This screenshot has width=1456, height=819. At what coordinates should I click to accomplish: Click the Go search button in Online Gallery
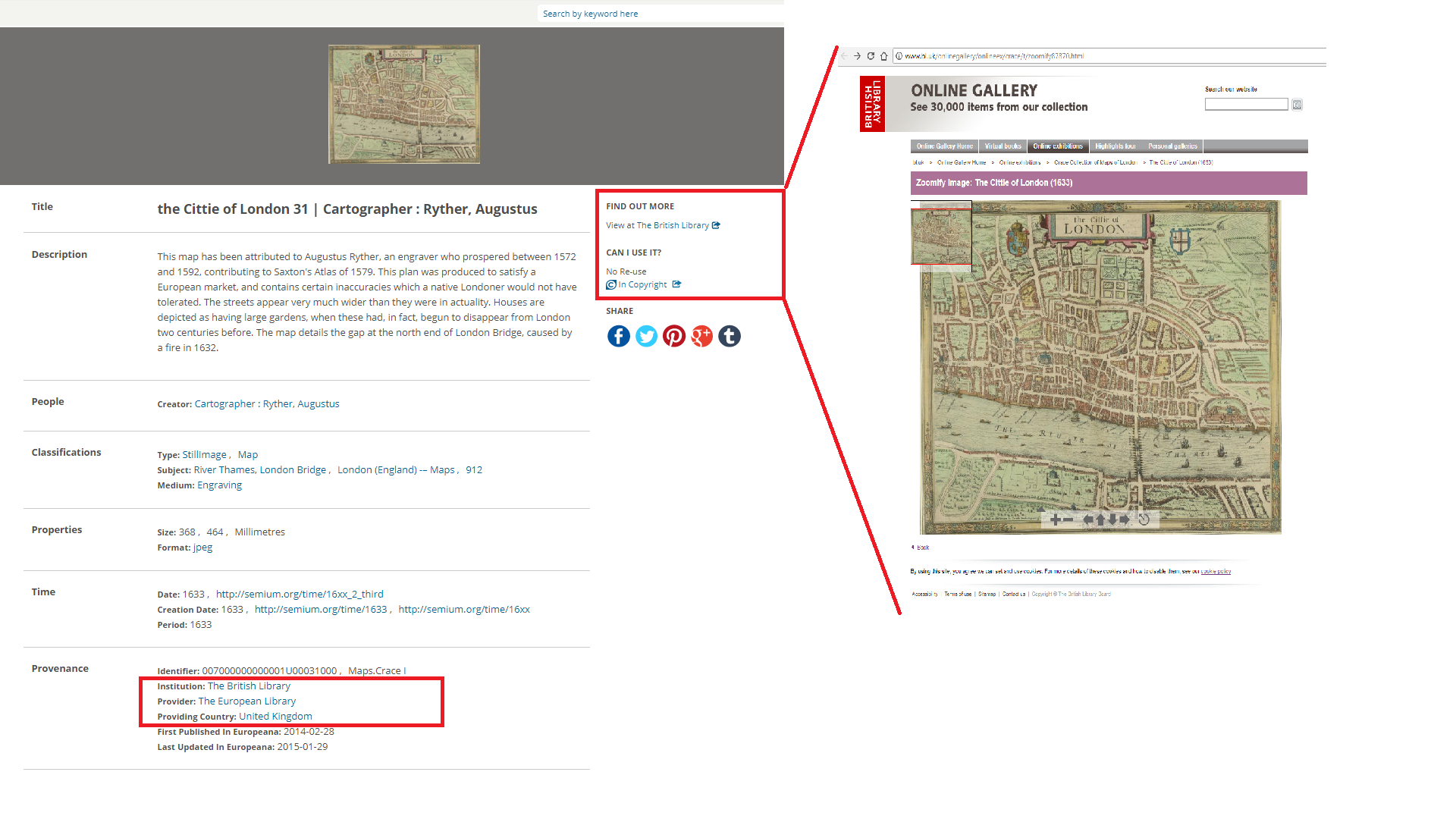[x=1298, y=105]
